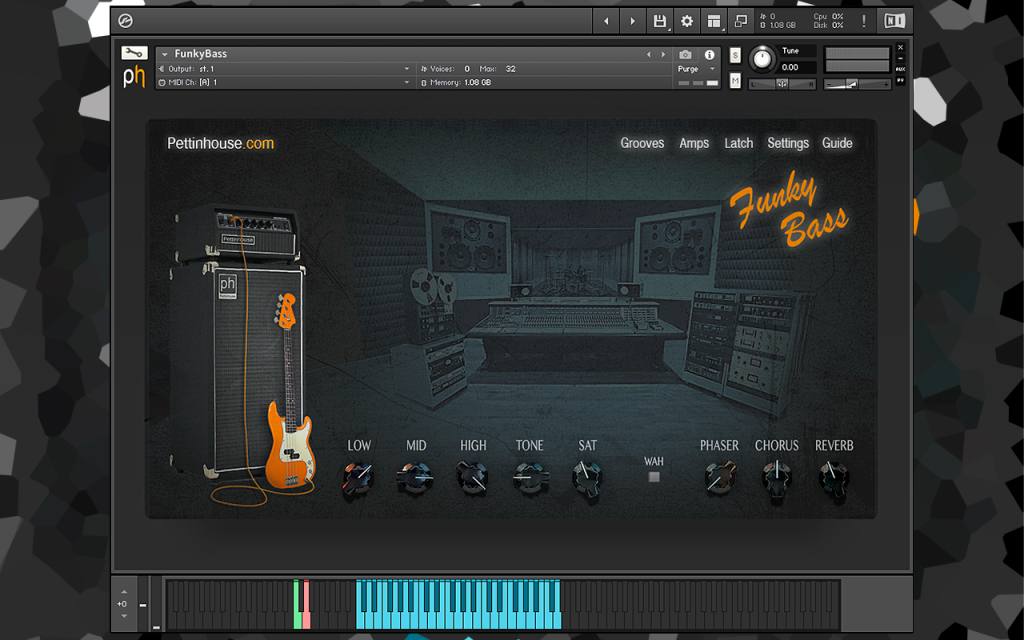The width and height of the screenshot is (1024, 640).
Task: Click the minimized view window icon
Action: click(x=741, y=21)
